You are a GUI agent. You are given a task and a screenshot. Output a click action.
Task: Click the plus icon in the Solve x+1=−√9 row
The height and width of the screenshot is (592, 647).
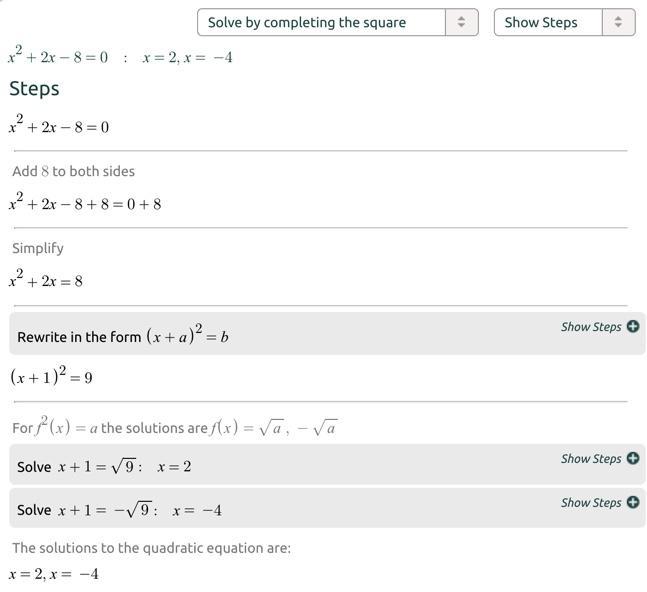pyautogui.click(x=633, y=502)
